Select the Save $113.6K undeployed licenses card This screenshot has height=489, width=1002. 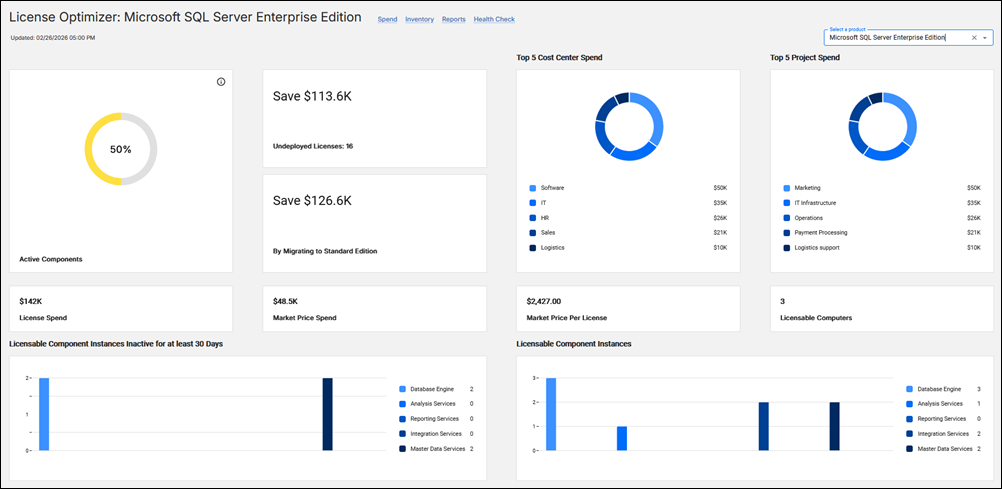(x=374, y=118)
